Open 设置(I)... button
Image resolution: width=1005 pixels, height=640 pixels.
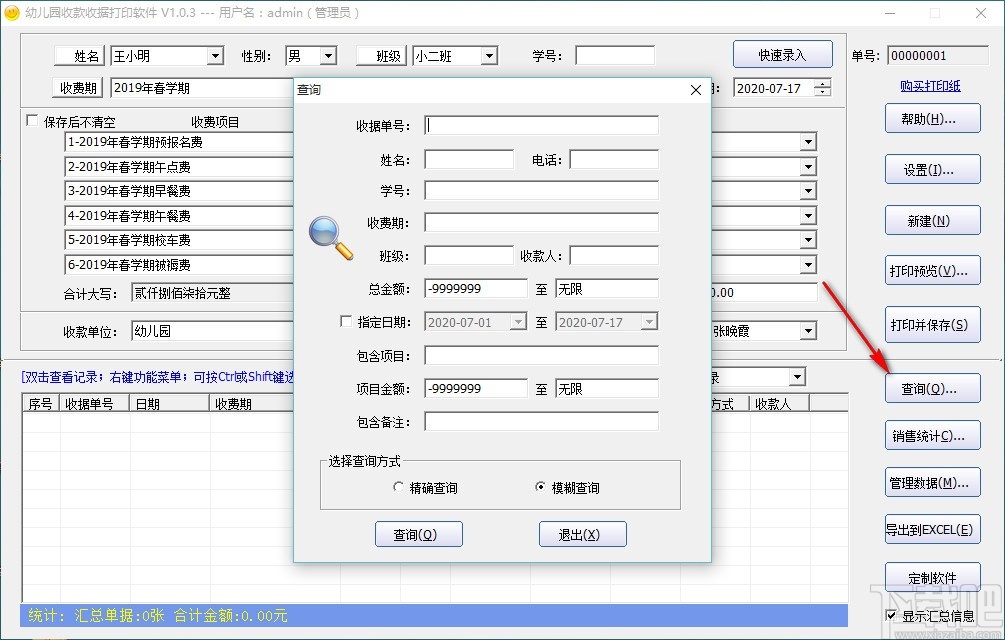click(x=933, y=170)
